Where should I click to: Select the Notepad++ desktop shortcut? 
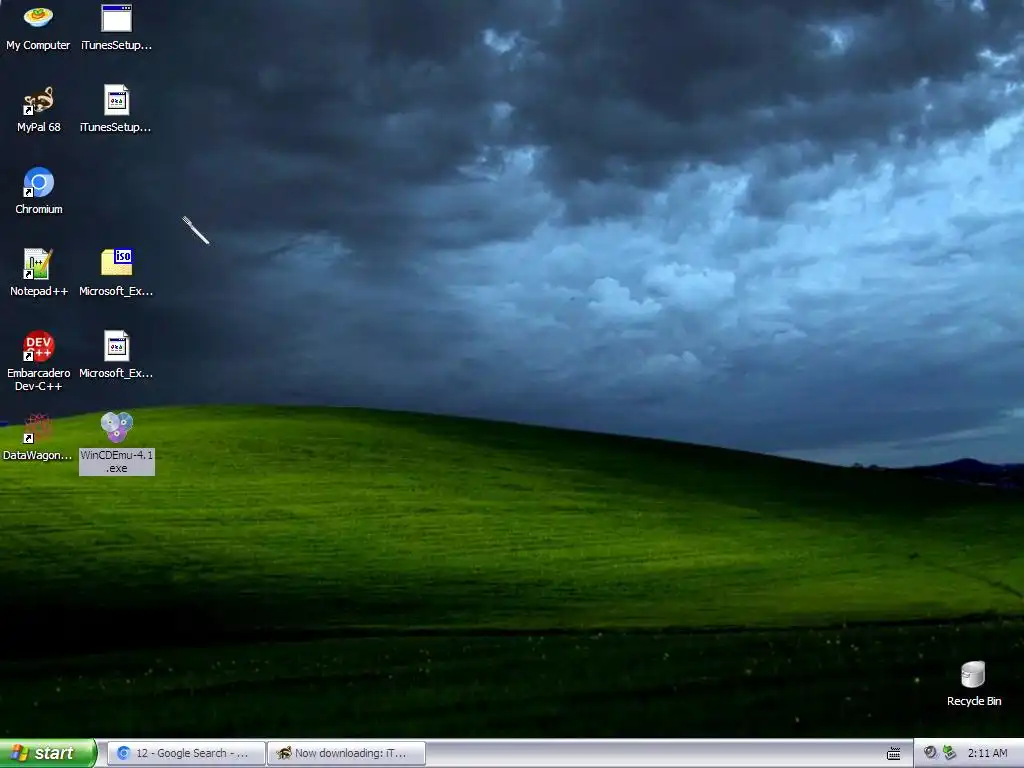click(39, 273)
